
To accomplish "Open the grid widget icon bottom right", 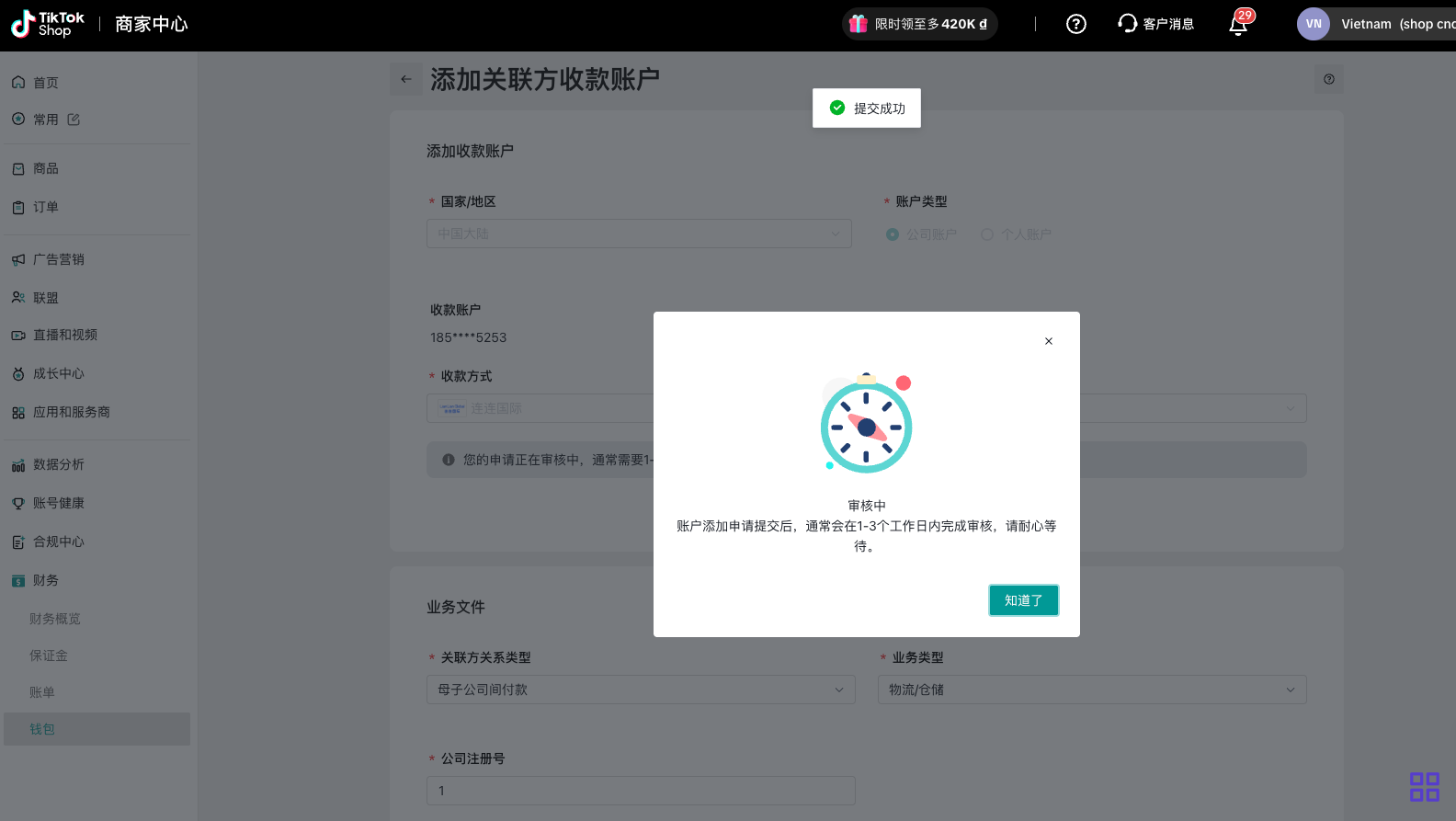I will pos(1424,786).
